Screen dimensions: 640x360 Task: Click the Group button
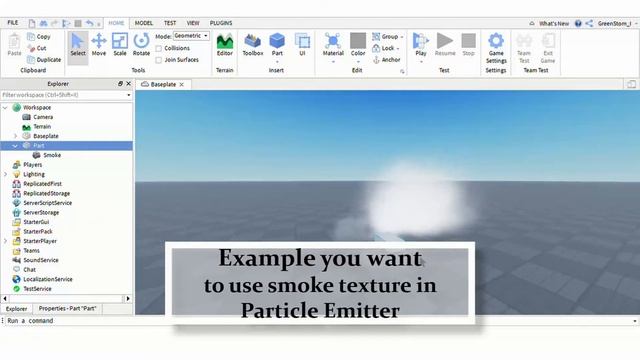pos(388,37)
